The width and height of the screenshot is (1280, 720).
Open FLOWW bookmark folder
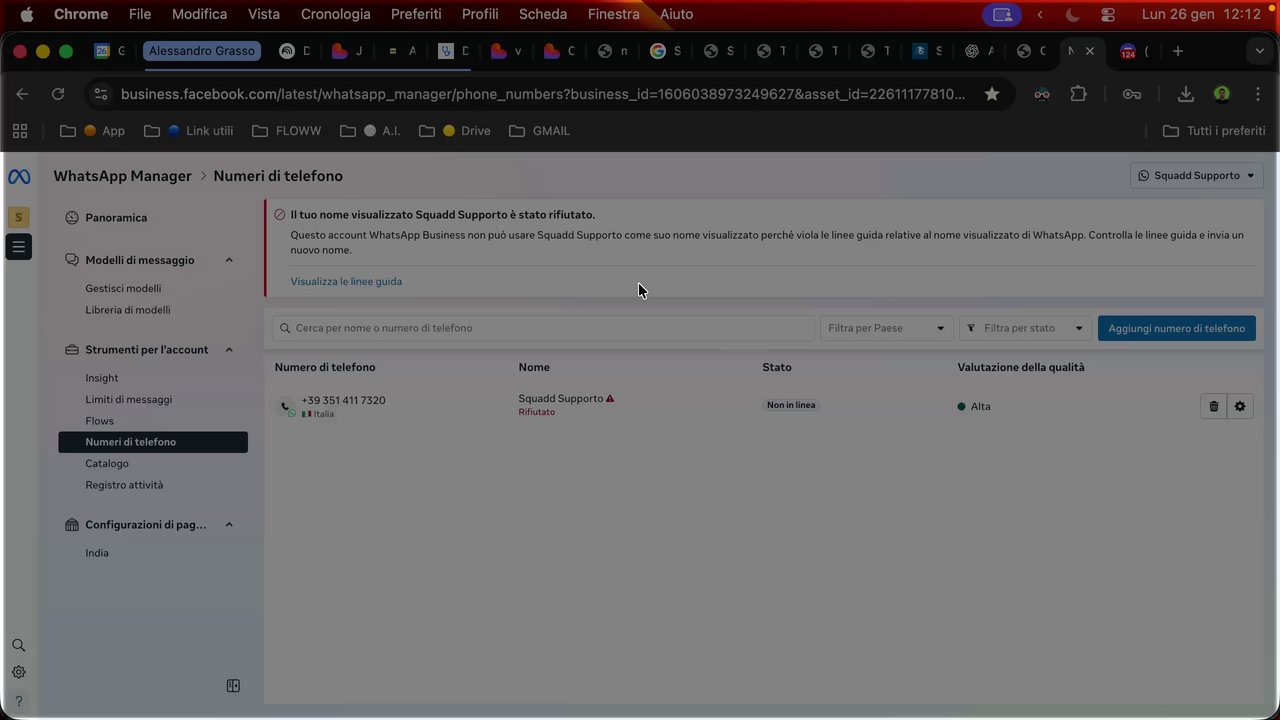(x=287, y=131)
